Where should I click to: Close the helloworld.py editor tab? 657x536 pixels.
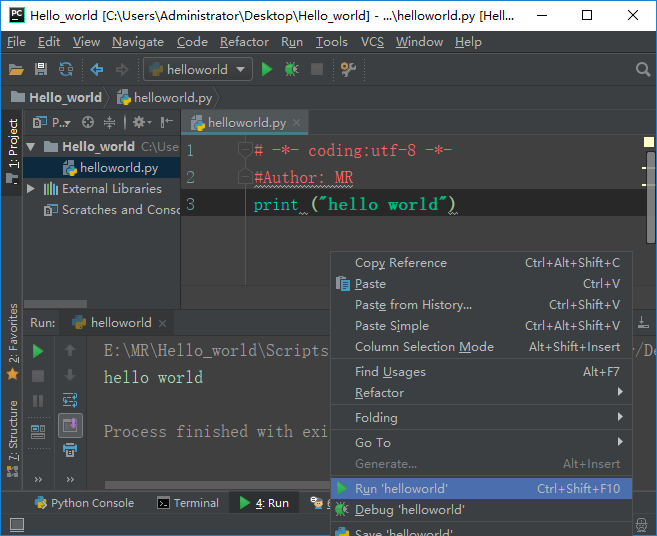(297, 122)
